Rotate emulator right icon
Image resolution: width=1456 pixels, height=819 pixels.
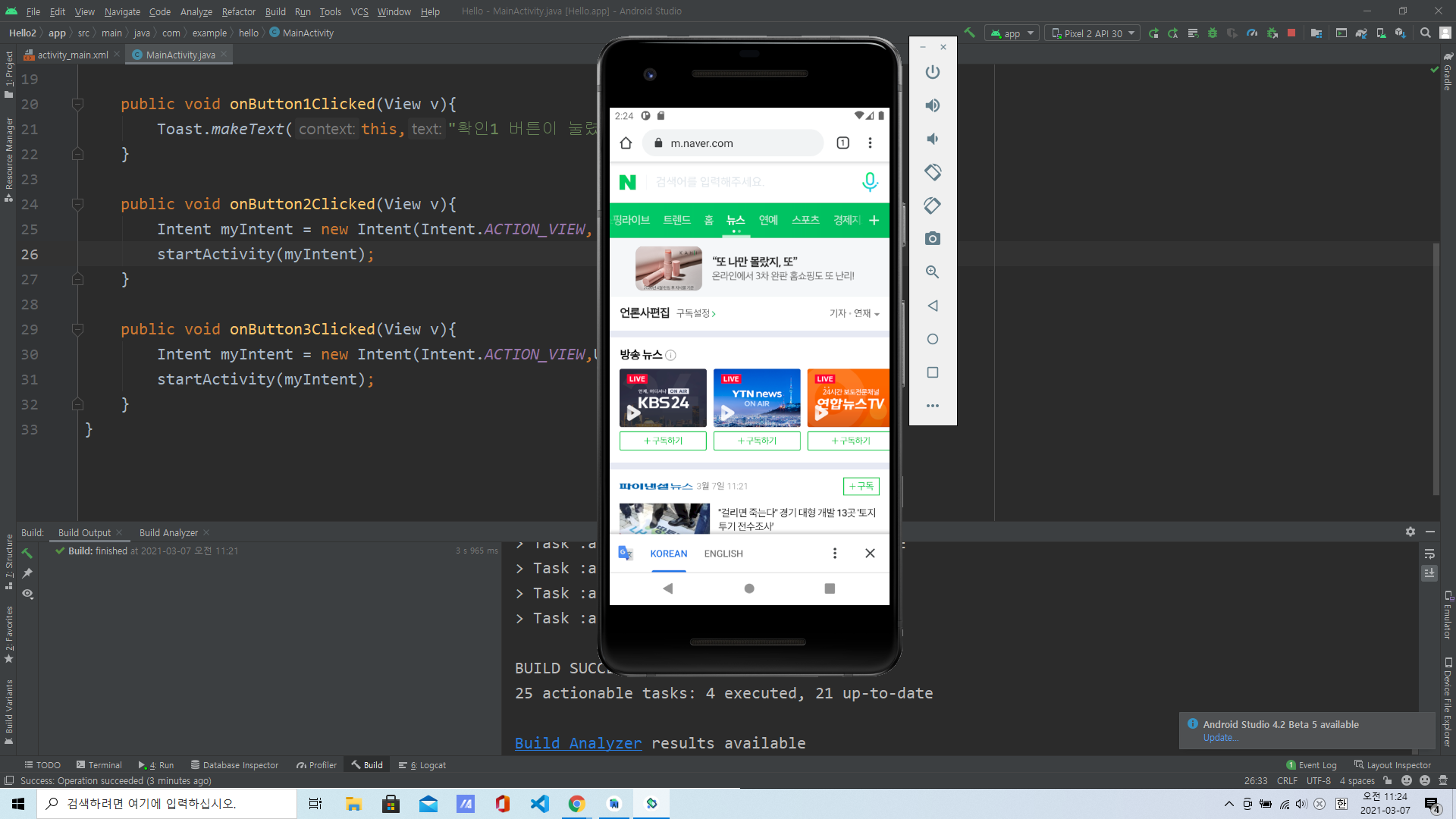[x=933, y=206]
